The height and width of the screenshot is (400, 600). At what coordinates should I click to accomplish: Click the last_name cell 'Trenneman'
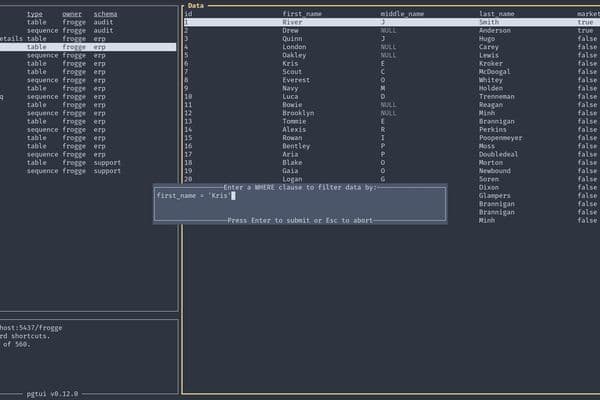coord(497,97)
